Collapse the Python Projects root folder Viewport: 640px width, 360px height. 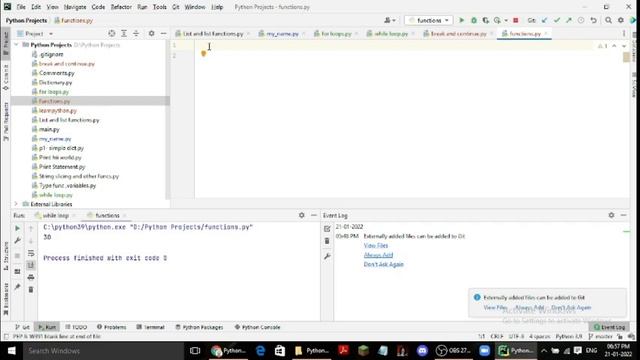(x=16, y=44)
